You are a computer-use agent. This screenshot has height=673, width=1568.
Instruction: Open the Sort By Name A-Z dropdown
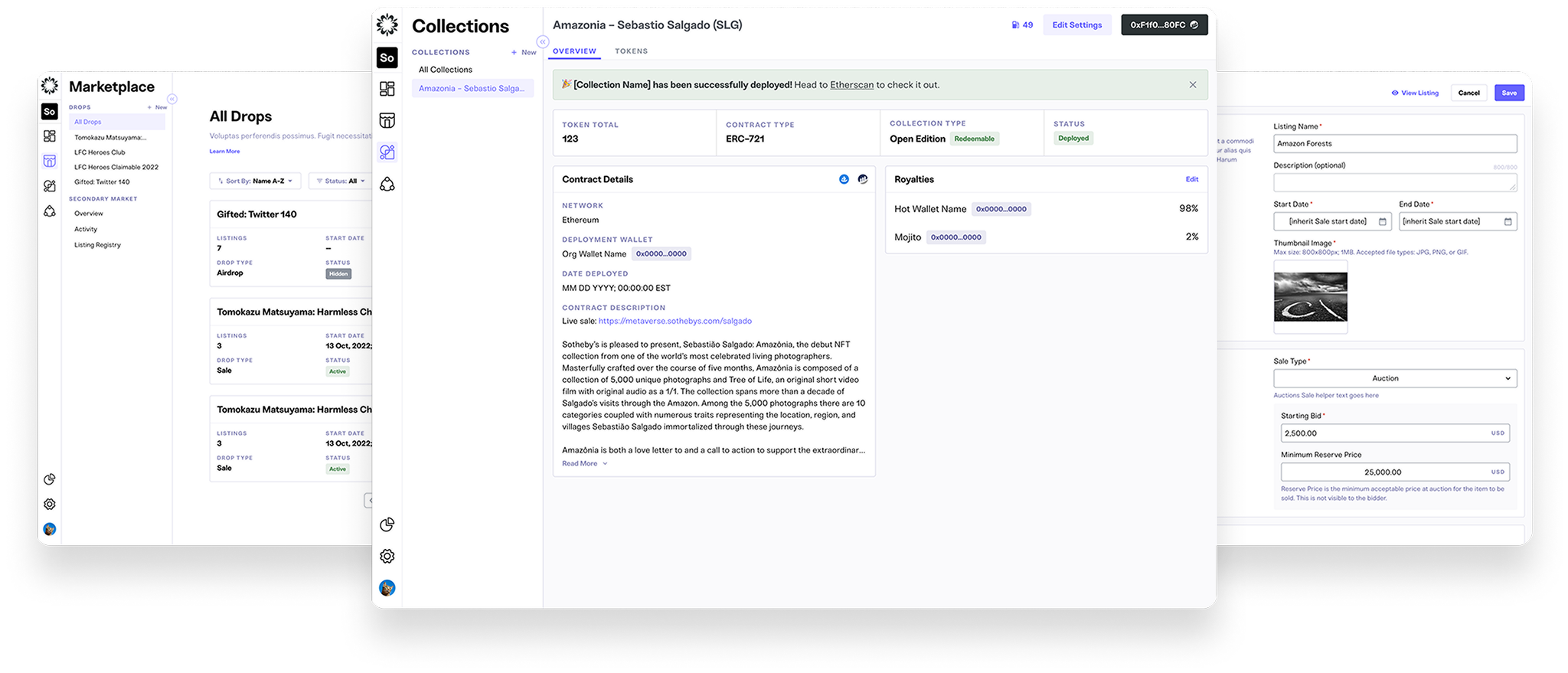click(x=256, y=181)
